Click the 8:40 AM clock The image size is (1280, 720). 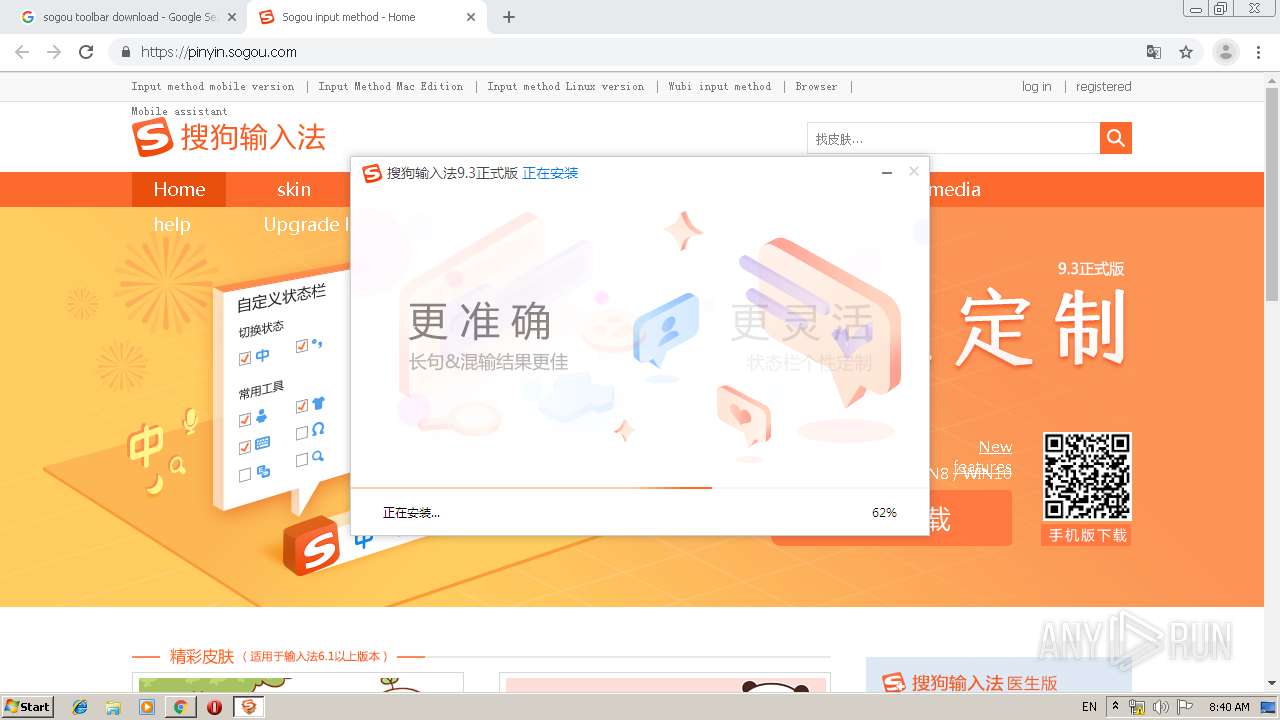tap(1229, 707)
